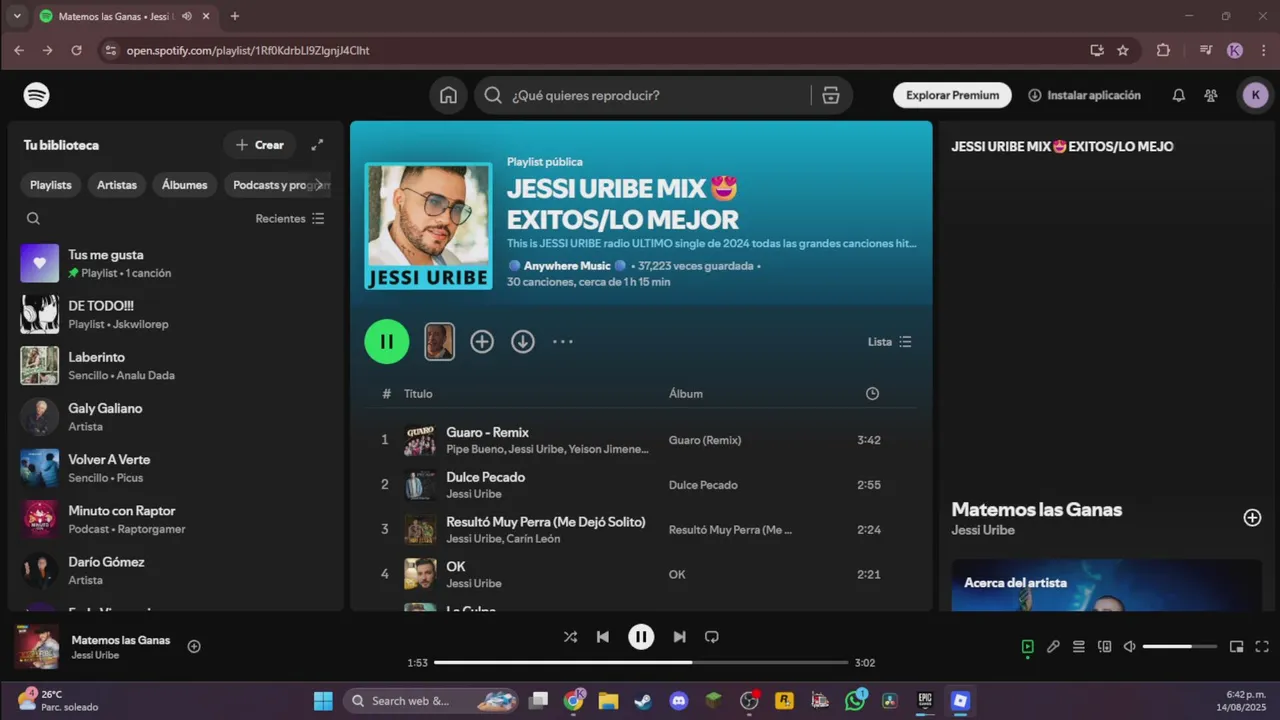Go to Spotify home via house icon
The width and height of the screenshot is (1280, 720).
pyautogui.click(x=448, y=95)
